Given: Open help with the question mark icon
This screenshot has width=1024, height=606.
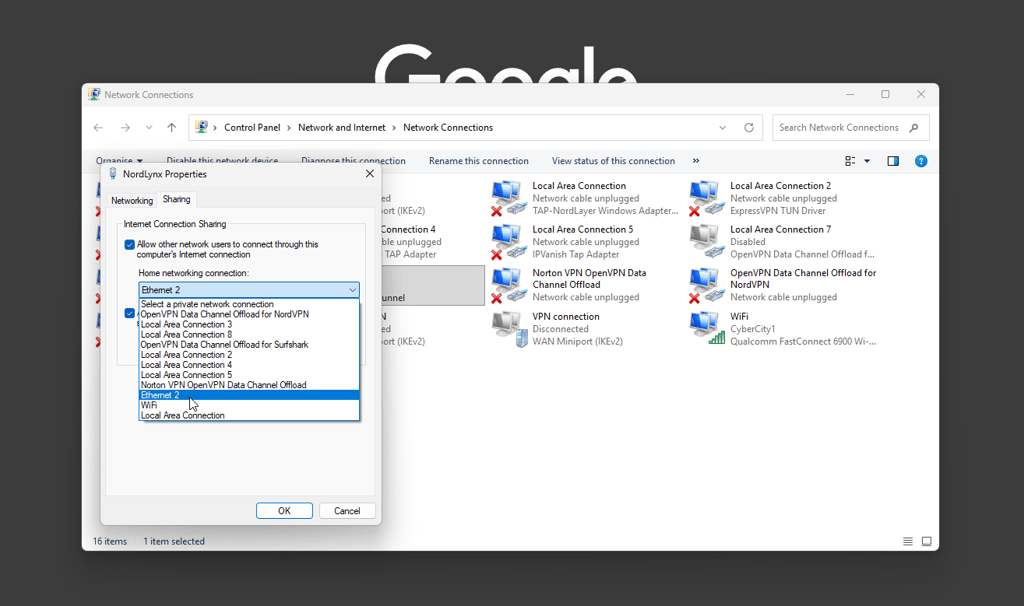Looking at the screenshot, I should 921,161.
